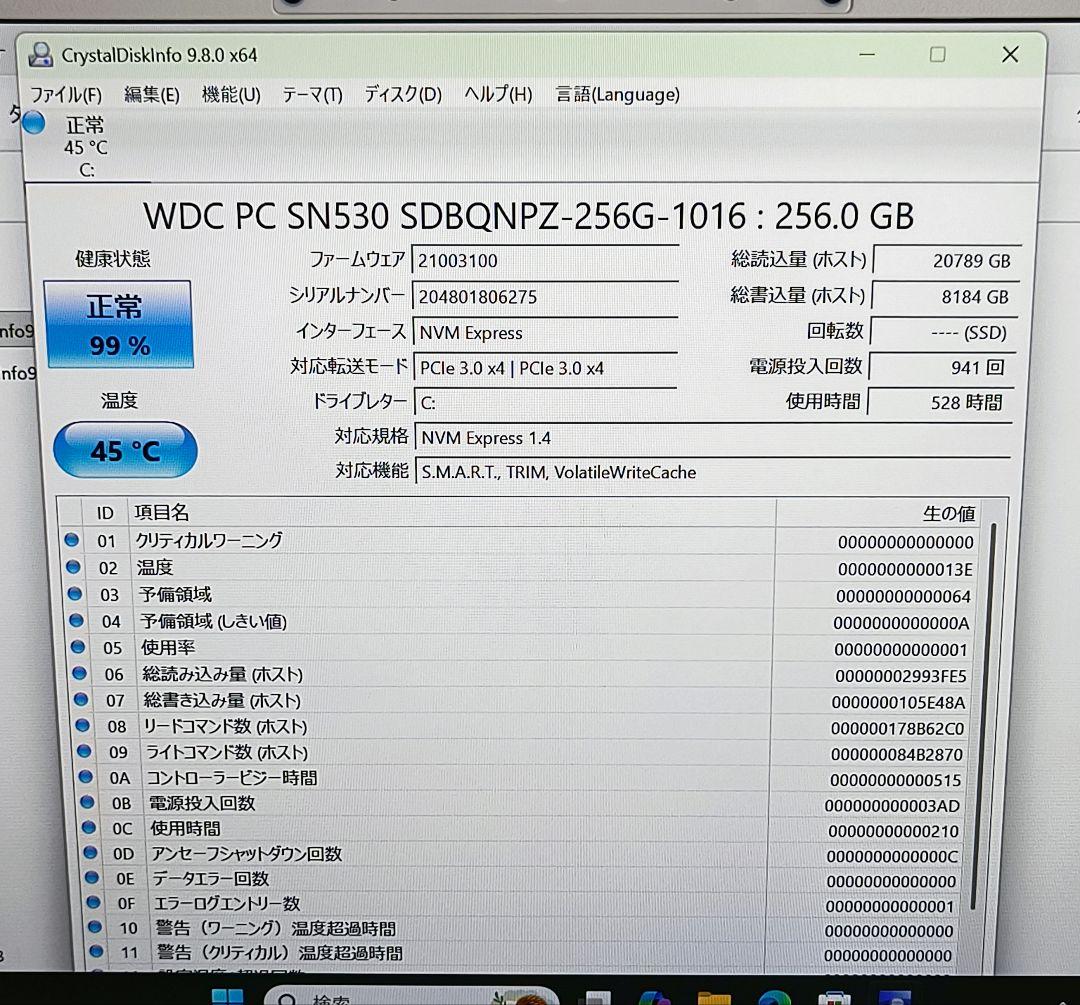The width and height of the screenshot is (1080, 1005).
Task: Click the drive letter field C:
Action: [x=544, y=402]
